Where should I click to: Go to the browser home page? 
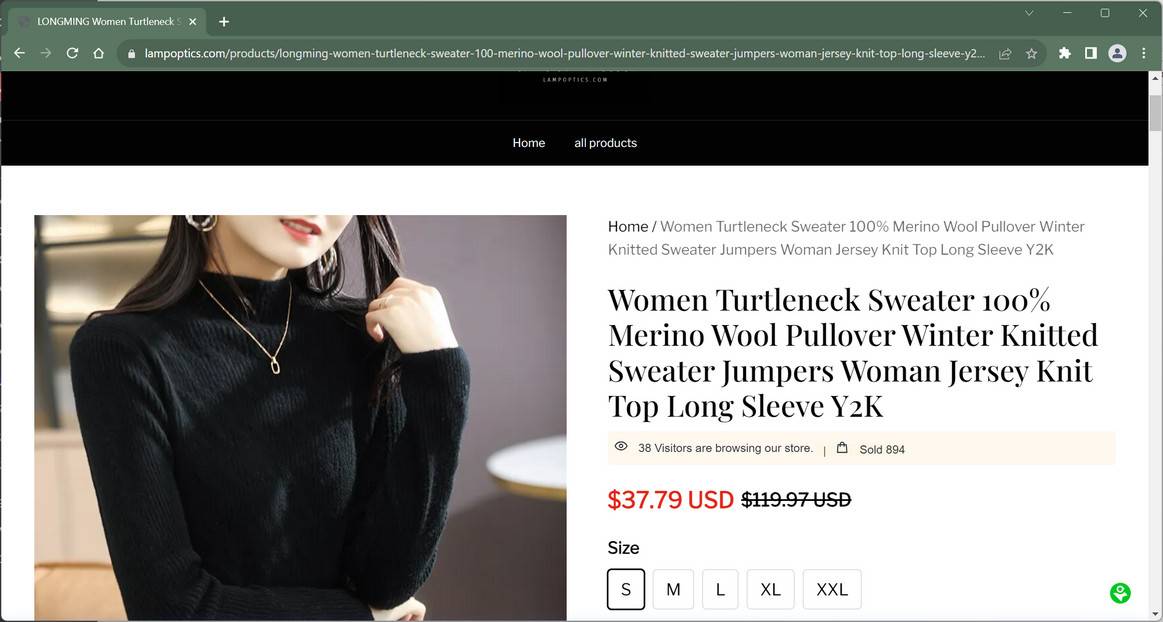pos(98,53)
